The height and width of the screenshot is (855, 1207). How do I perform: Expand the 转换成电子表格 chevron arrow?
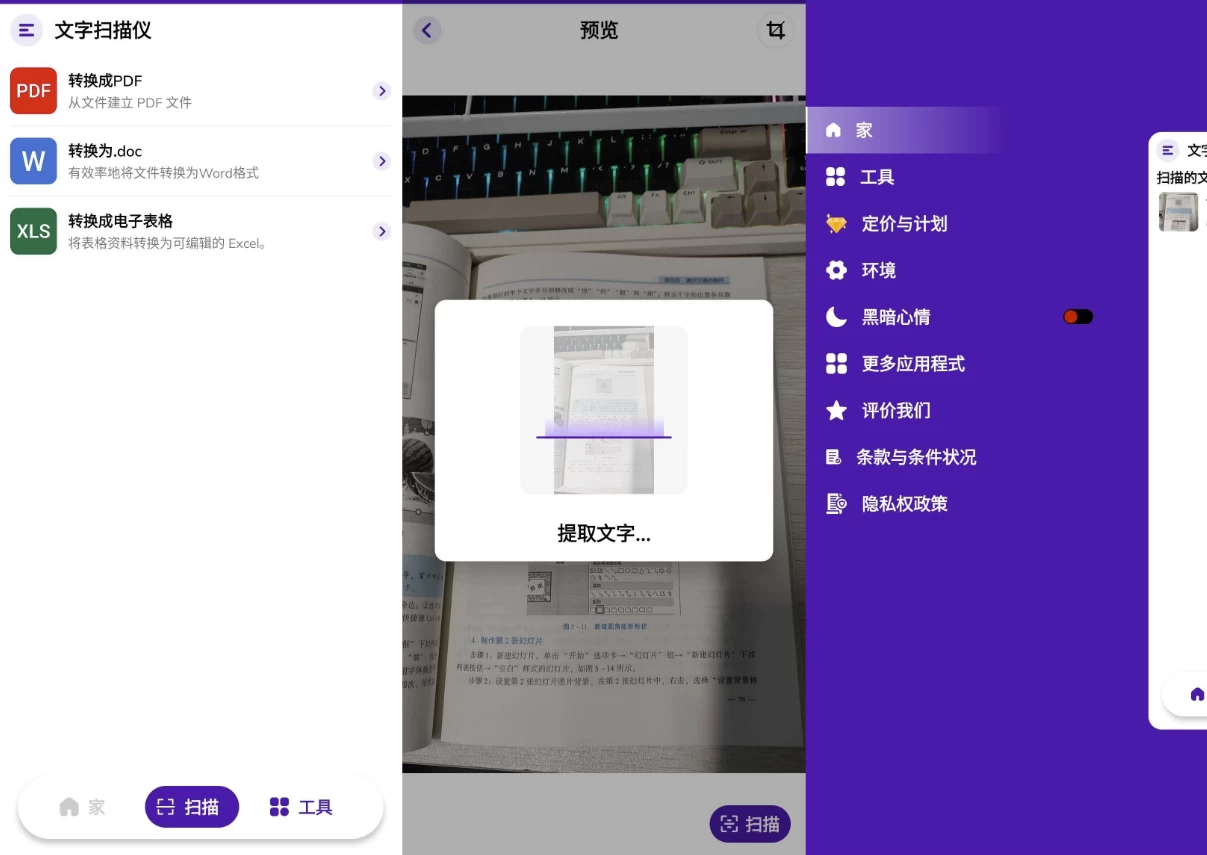click(381, 231)
